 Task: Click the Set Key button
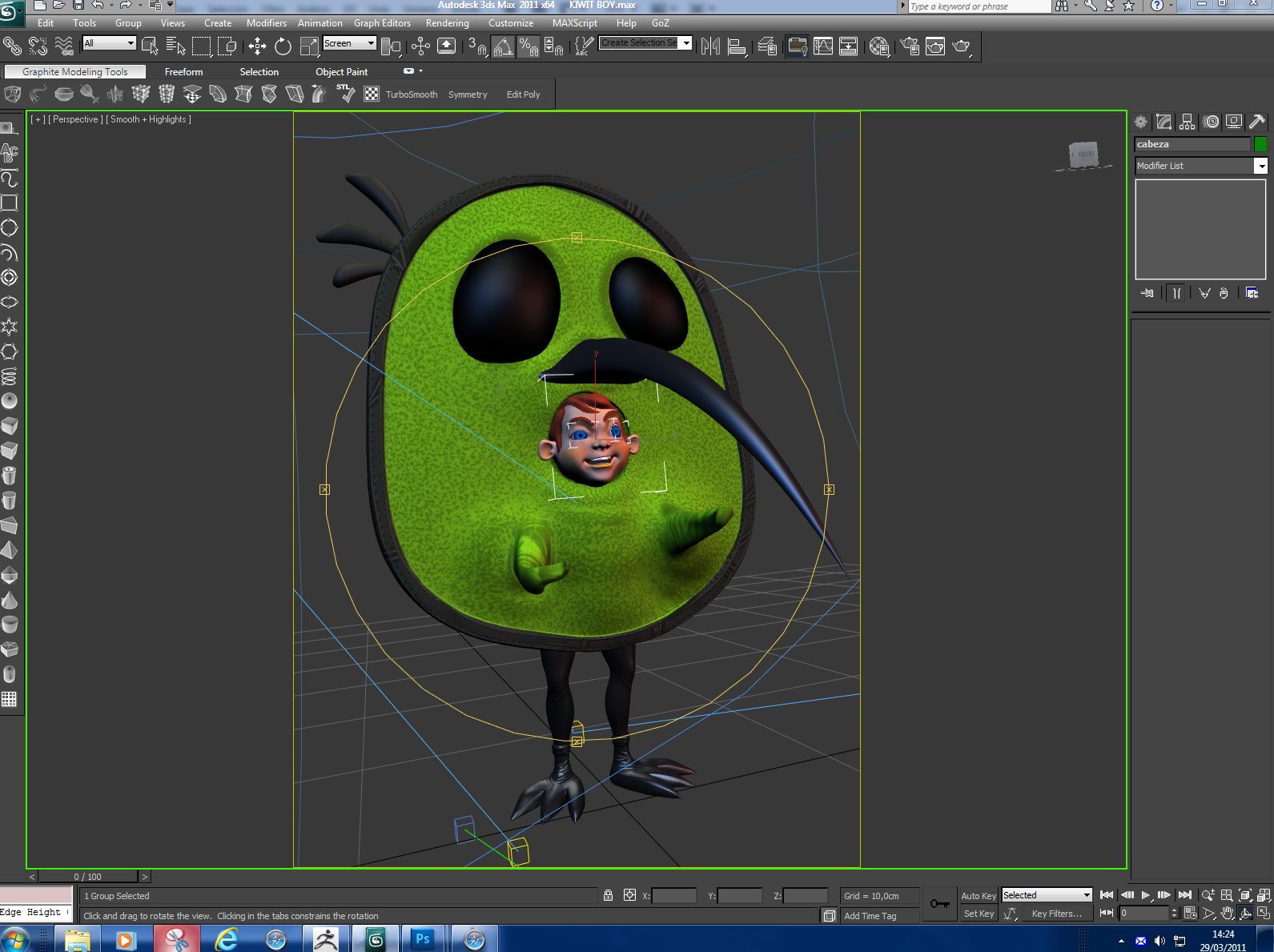pyautogui.click(x=979, y=914)
